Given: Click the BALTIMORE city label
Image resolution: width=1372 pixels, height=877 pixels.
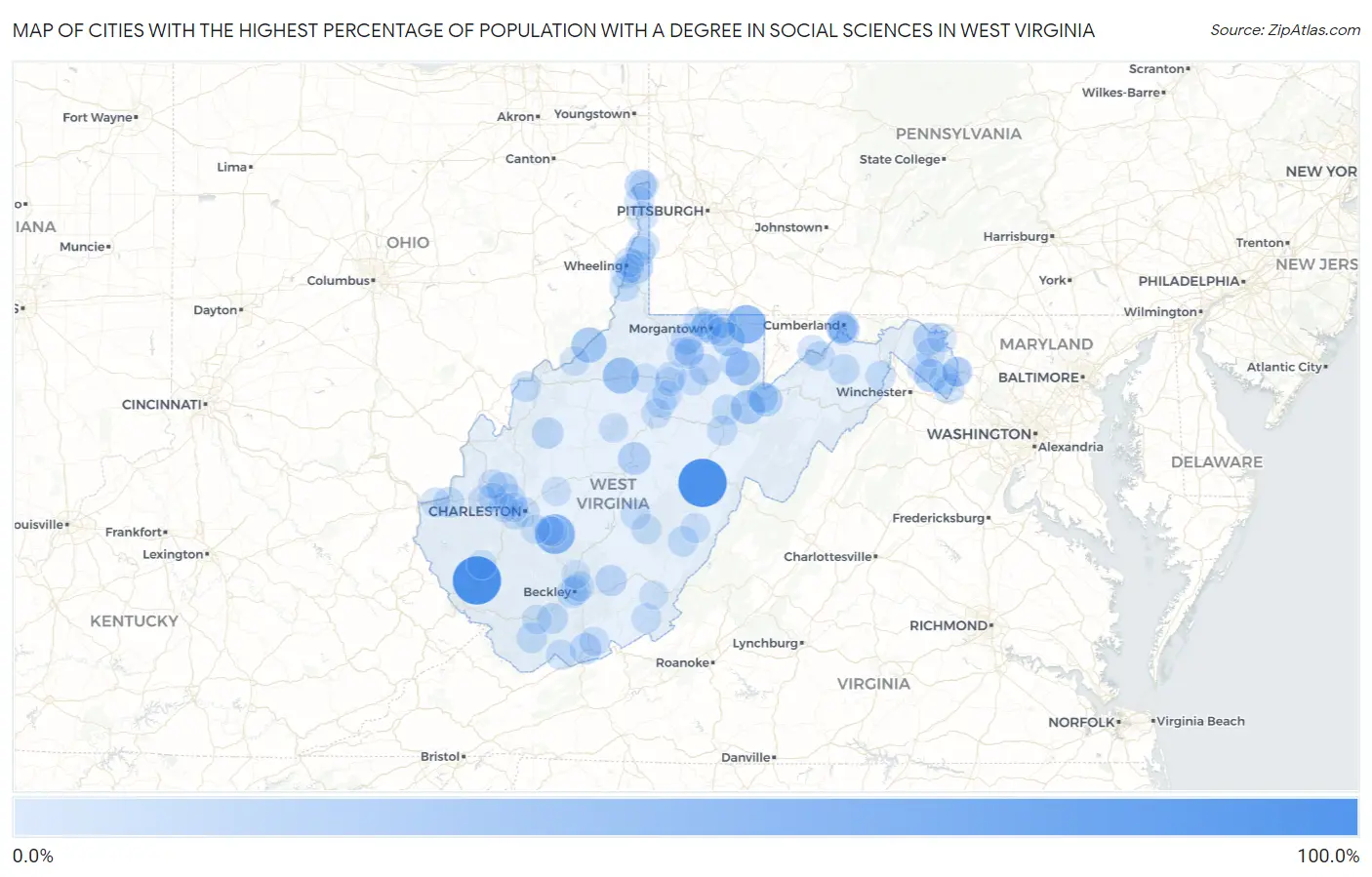Looking at the screenshot, I should pos(1038,378).
